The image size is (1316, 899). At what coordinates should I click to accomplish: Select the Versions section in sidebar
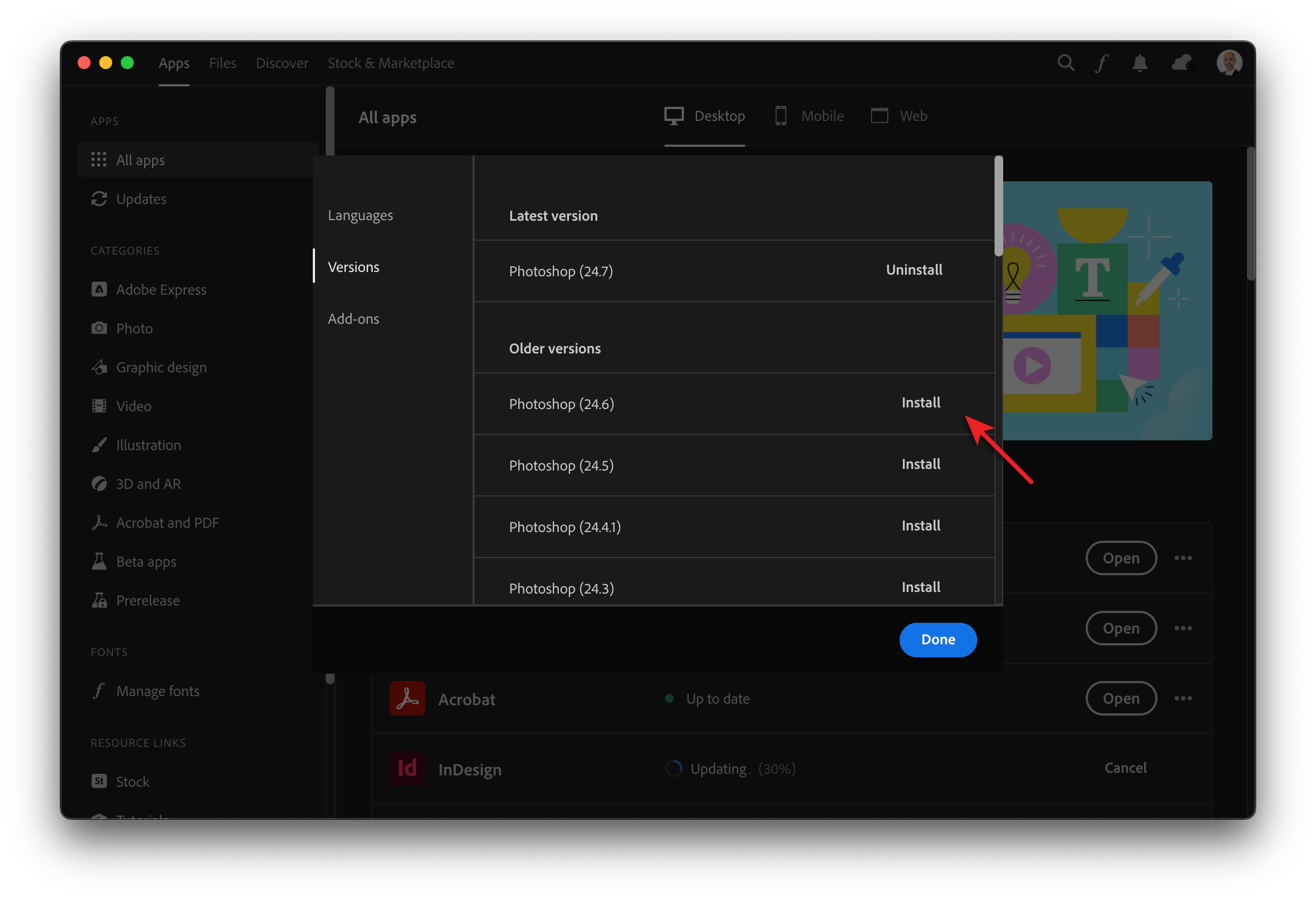tap(355, 266)
